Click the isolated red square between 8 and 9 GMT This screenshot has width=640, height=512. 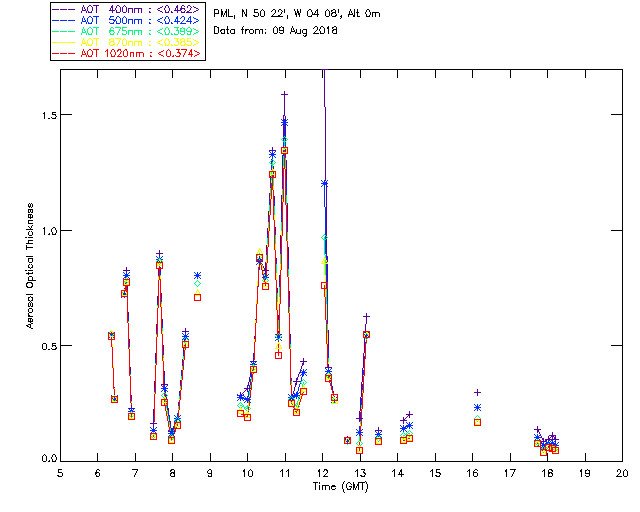[x=198, y=297]
